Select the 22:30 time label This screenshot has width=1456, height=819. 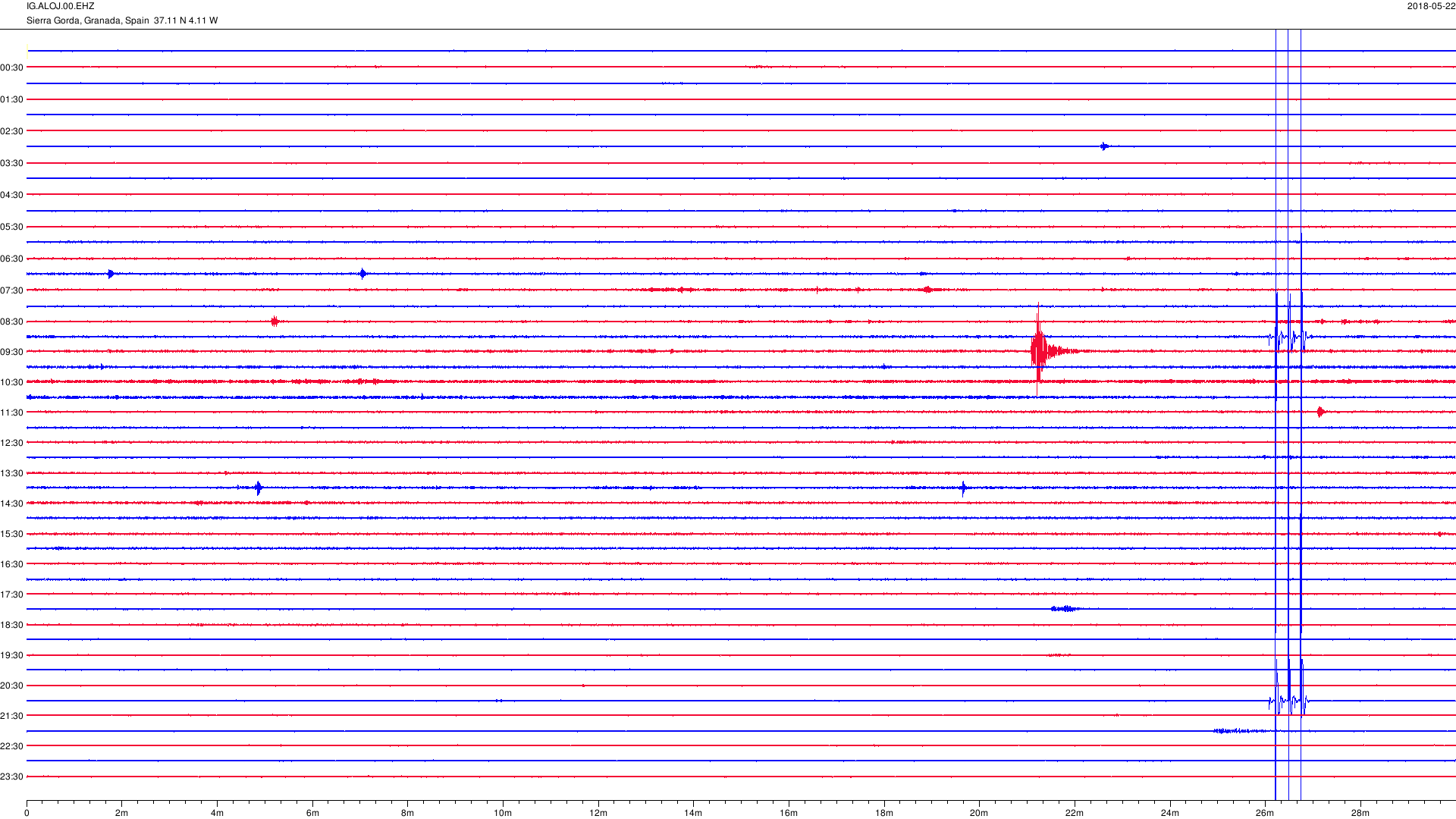11,746
